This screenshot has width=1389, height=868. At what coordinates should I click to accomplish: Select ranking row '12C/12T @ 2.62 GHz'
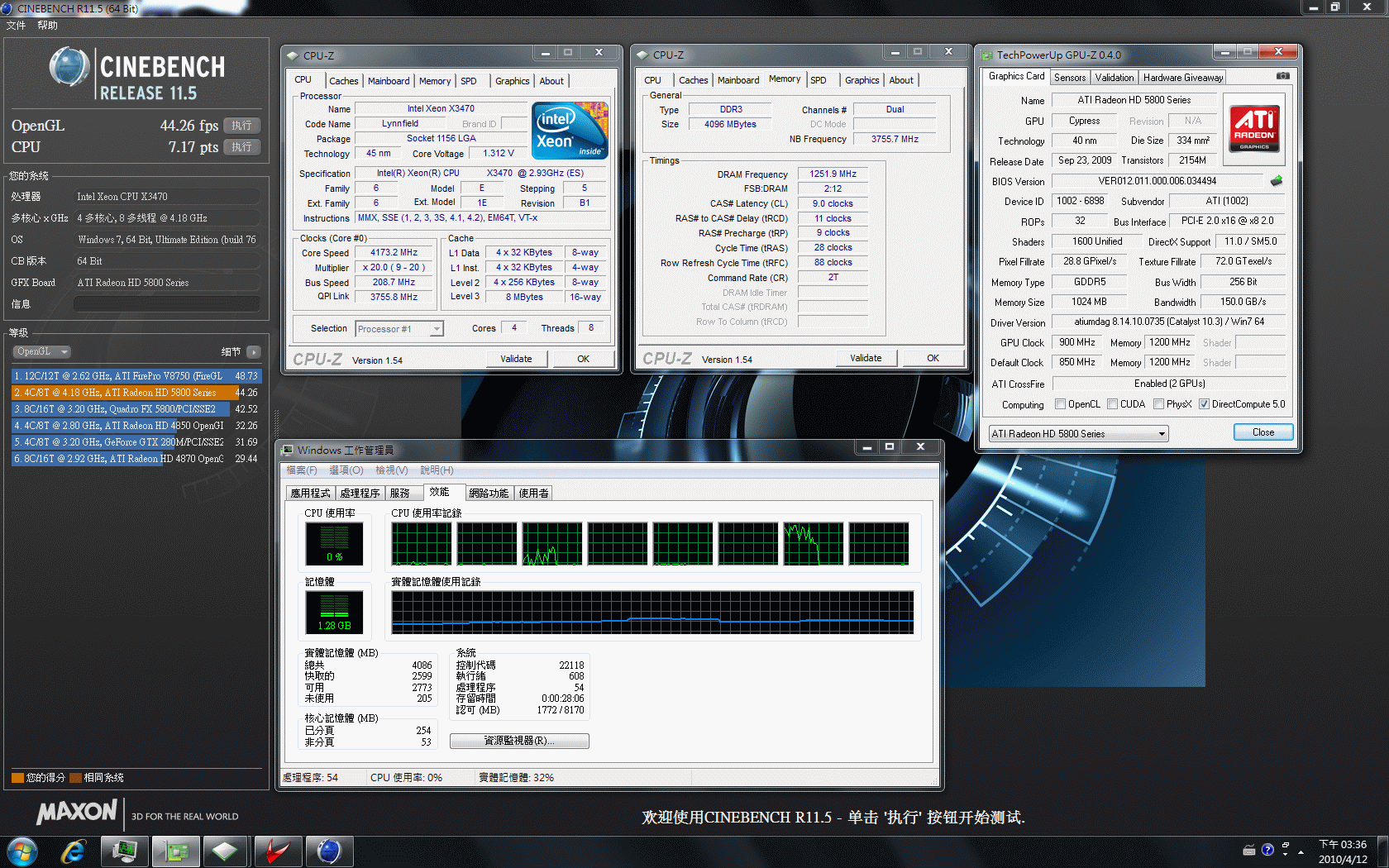coord(136,376)
